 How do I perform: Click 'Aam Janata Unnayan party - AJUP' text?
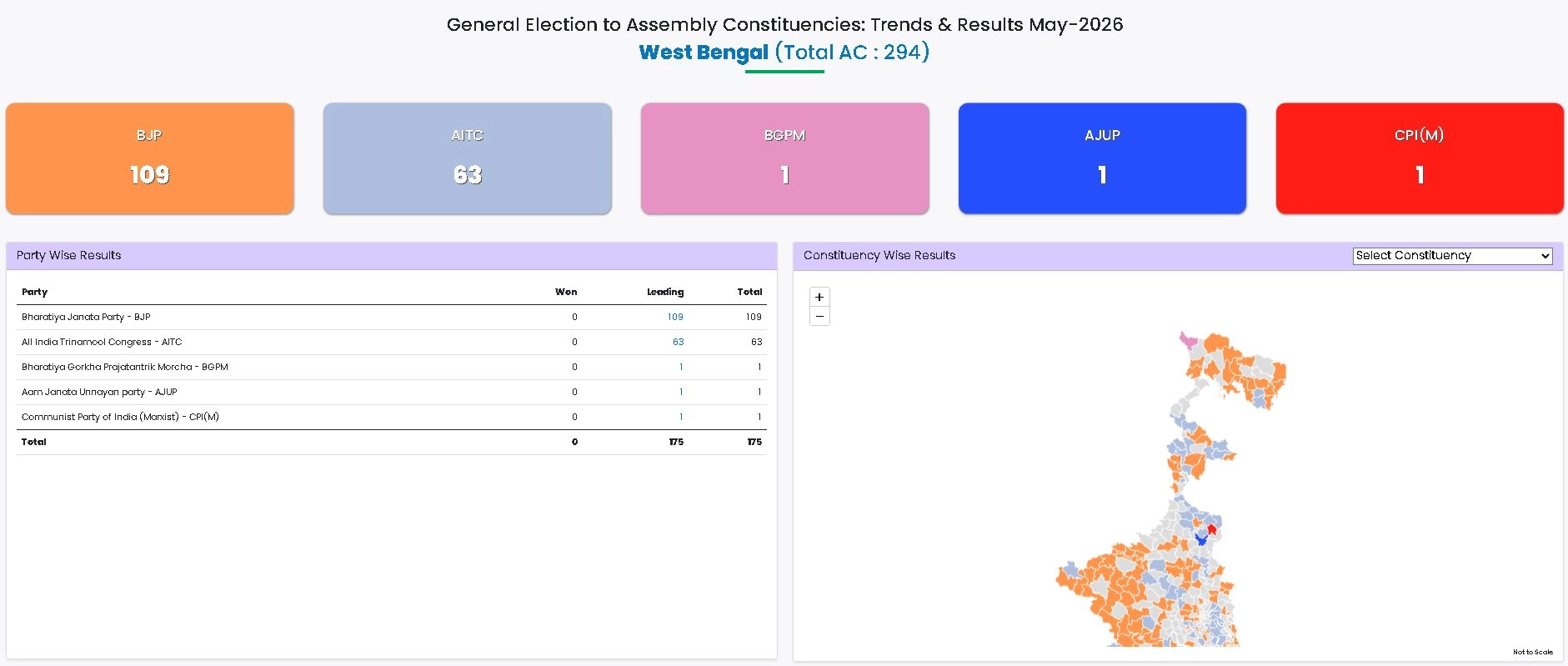click(99, 392)
